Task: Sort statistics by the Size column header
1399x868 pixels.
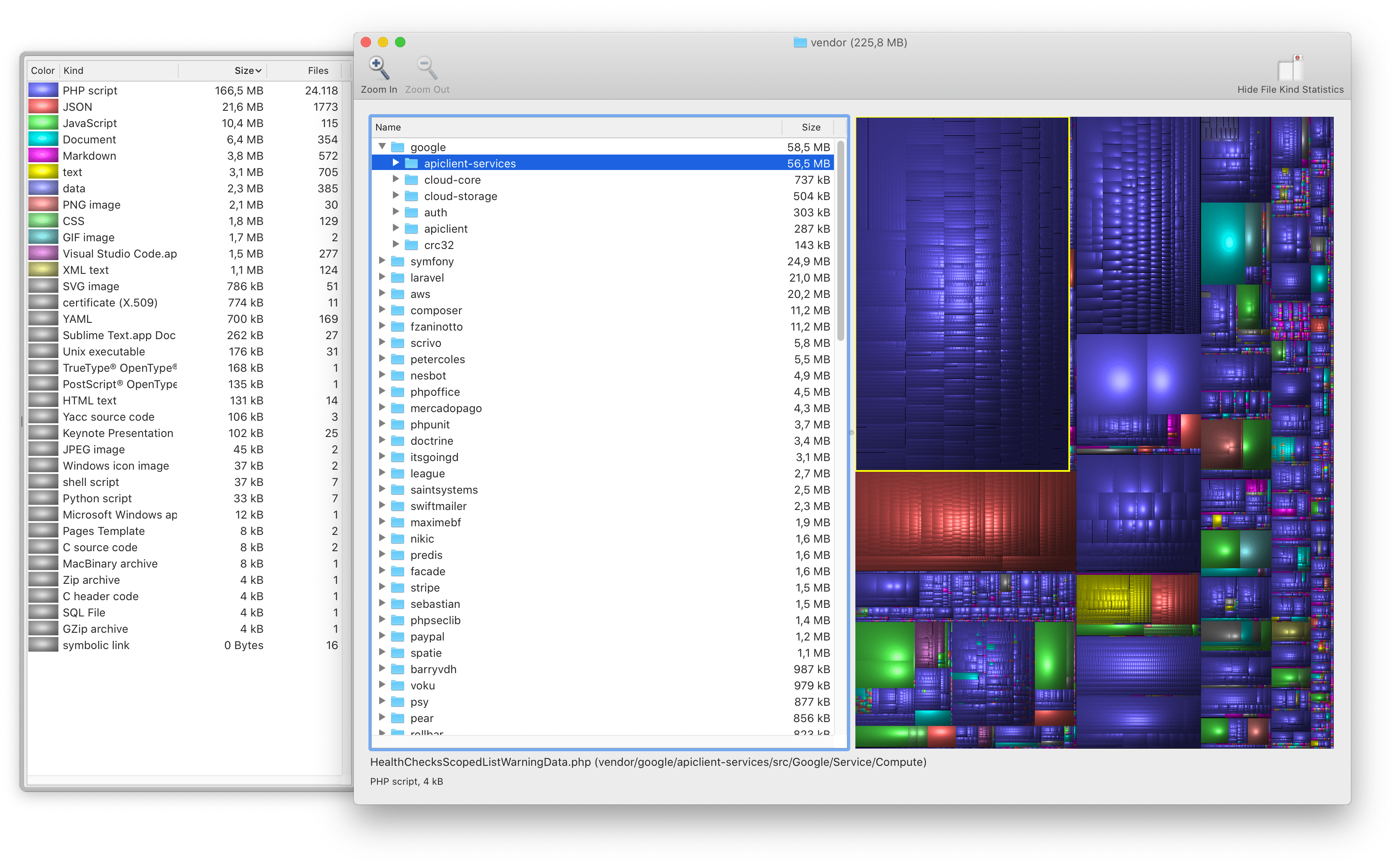Action: (x=223, y=70)
